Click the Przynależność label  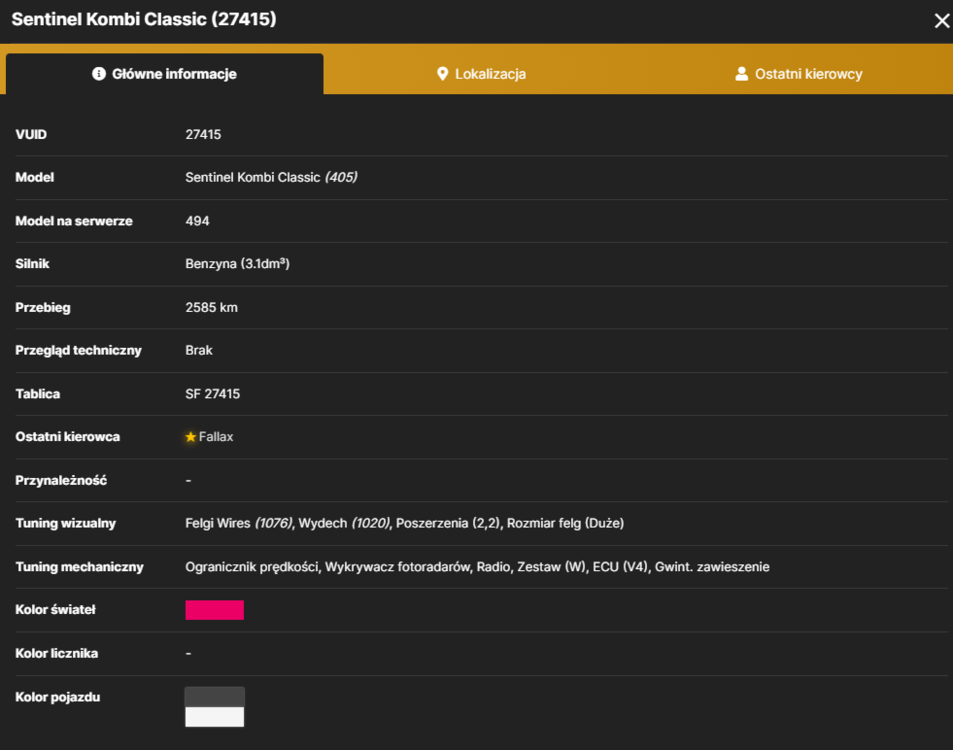pyautogui.click(x=61, y=481)
